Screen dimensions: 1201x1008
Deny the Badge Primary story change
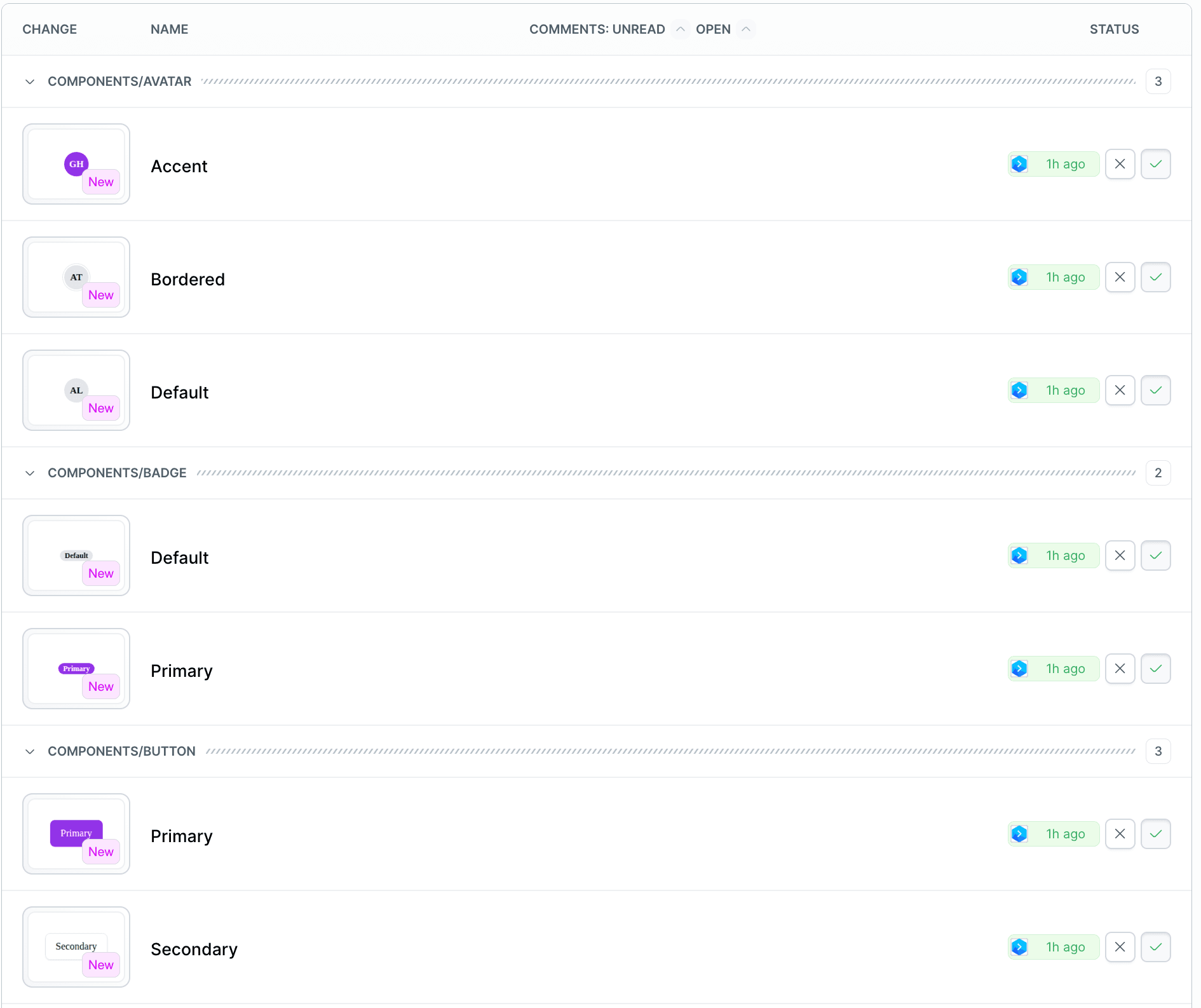pos(1120,669)
